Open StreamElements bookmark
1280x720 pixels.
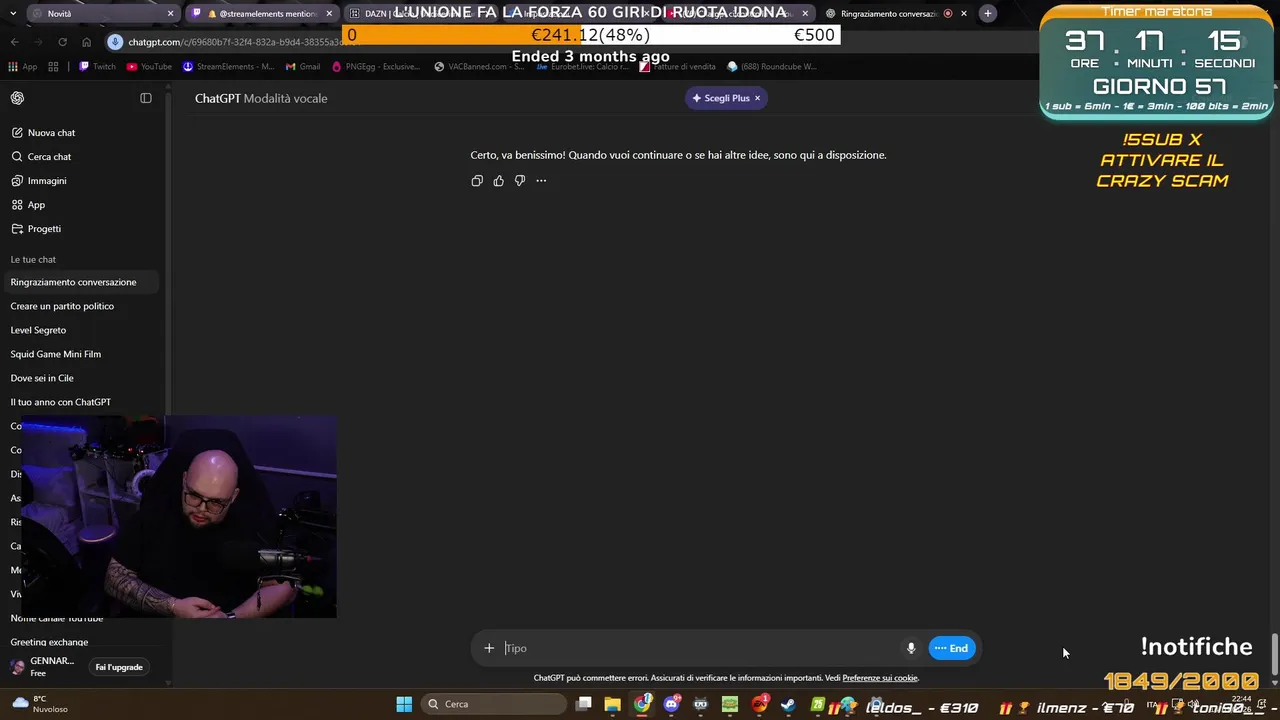(x=229, y=67)
